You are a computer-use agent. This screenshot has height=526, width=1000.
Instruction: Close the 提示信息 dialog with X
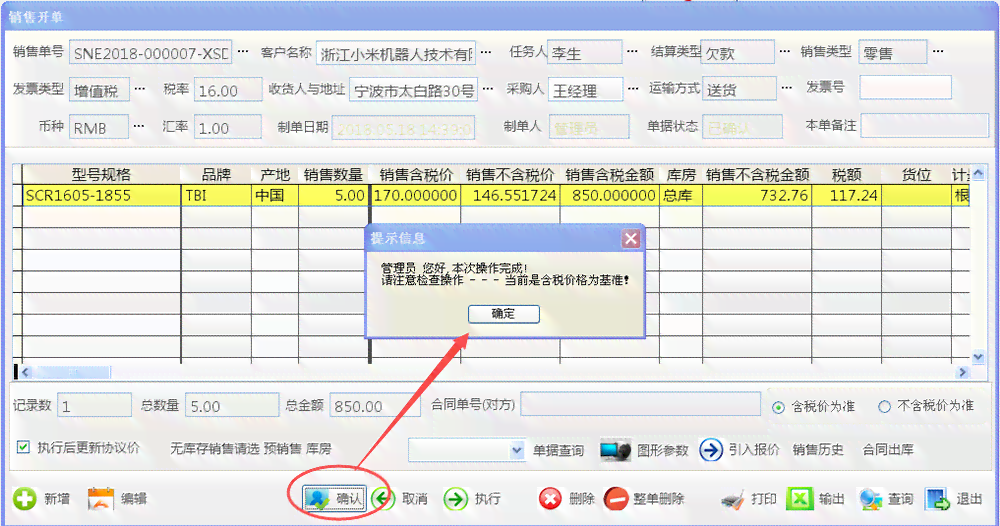tap(631, 238)
